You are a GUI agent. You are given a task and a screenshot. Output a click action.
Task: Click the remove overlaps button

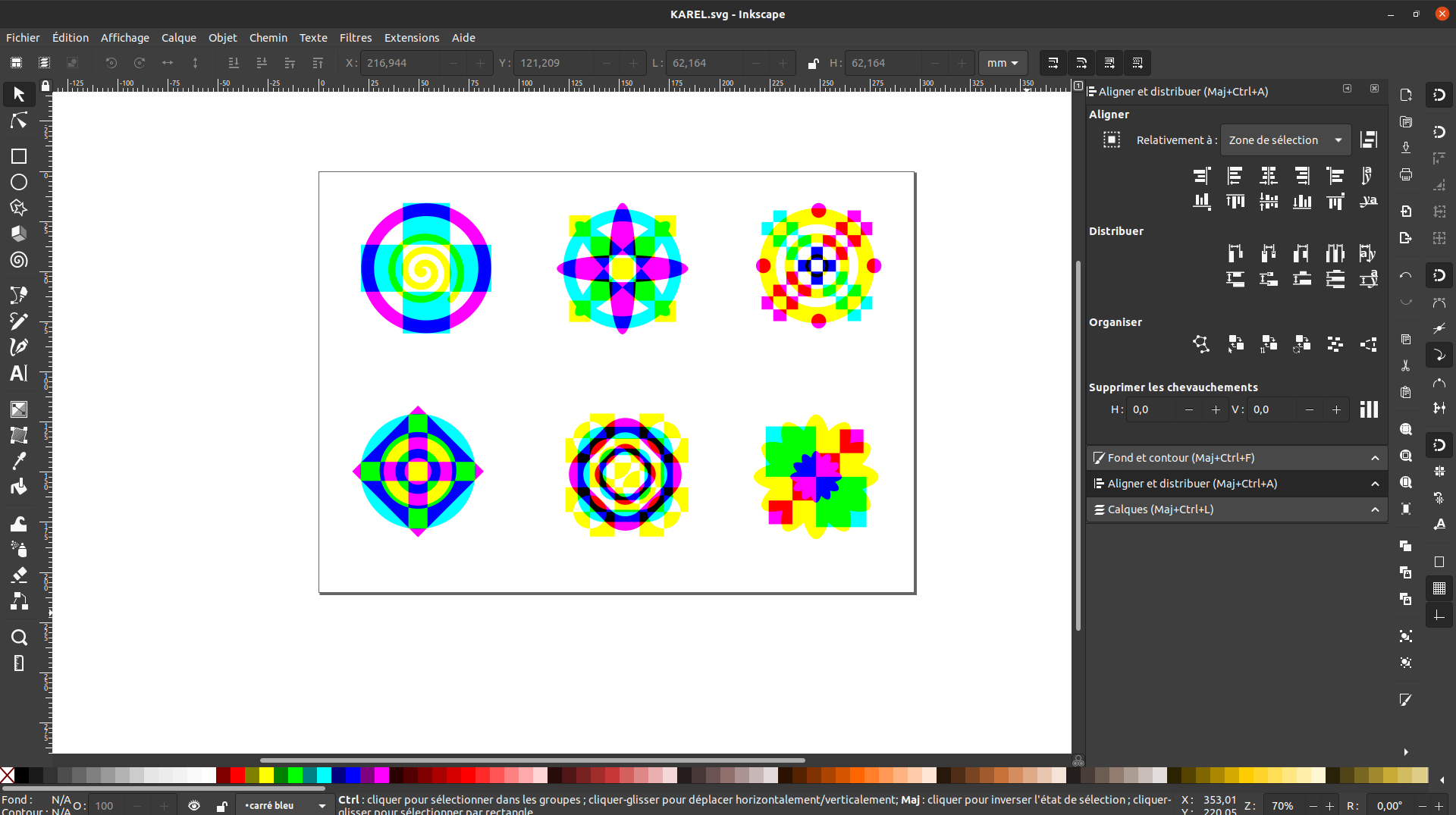point(1368,409)
